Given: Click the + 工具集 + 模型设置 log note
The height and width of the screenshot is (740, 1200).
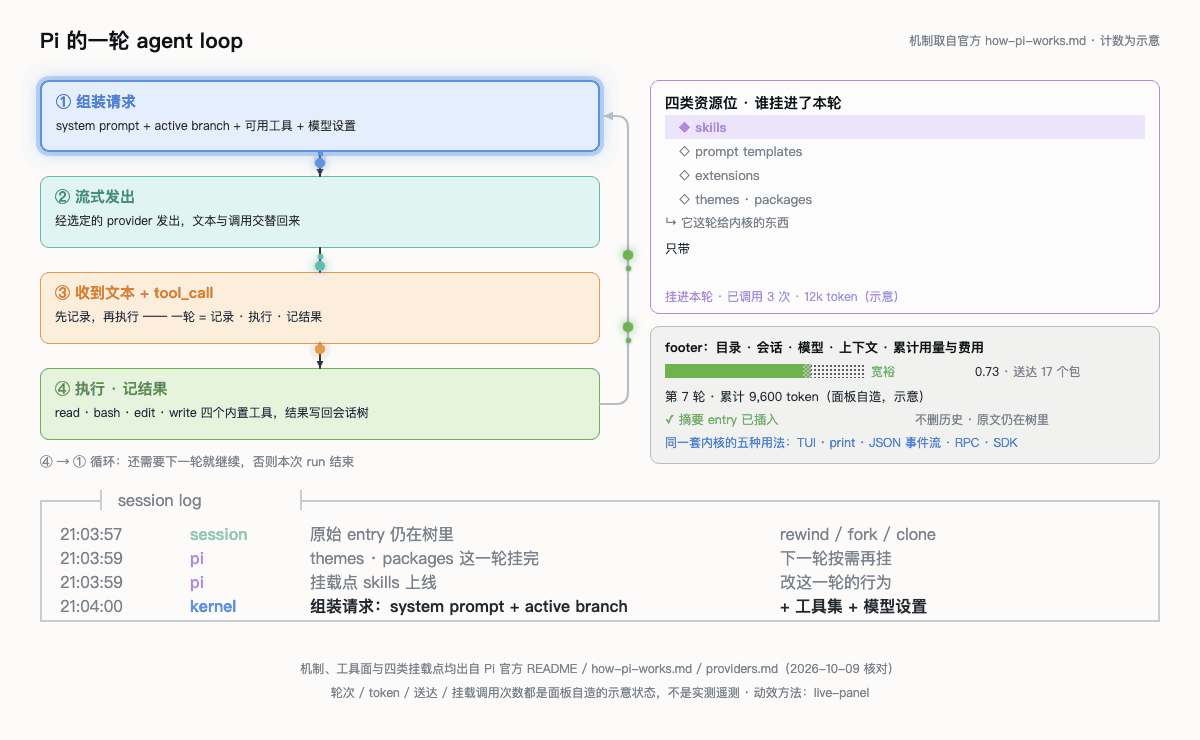Looking at the screenshot, I should click(853, 607).
